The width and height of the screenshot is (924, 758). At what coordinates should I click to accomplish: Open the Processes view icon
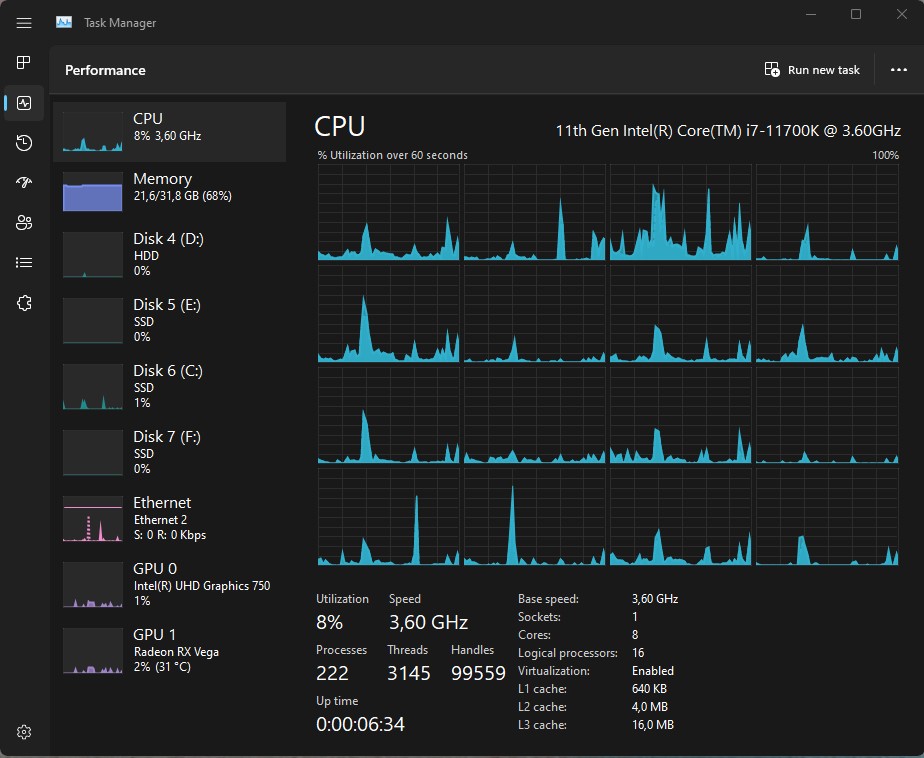(23, 62)
